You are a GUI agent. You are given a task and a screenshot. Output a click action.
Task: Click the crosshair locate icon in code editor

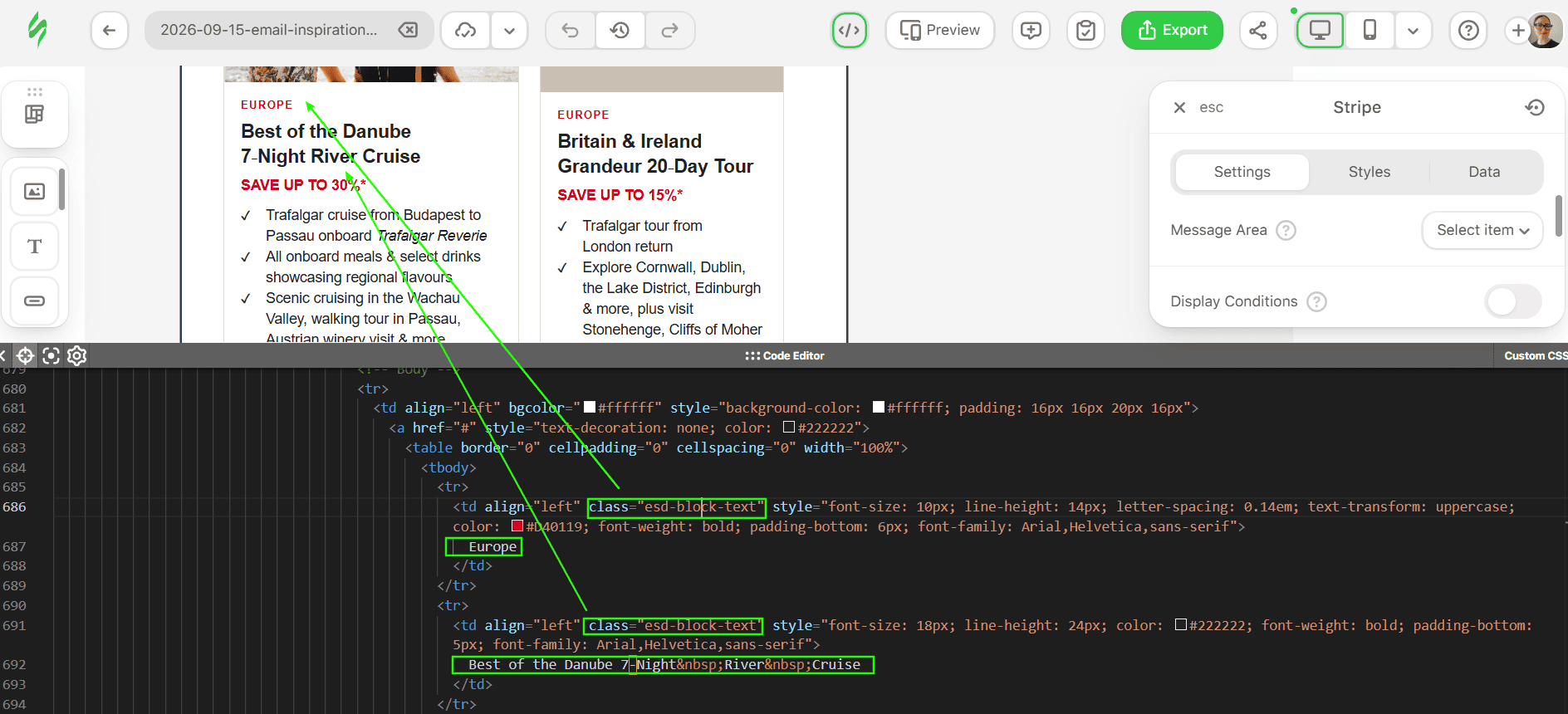(25, 355)
